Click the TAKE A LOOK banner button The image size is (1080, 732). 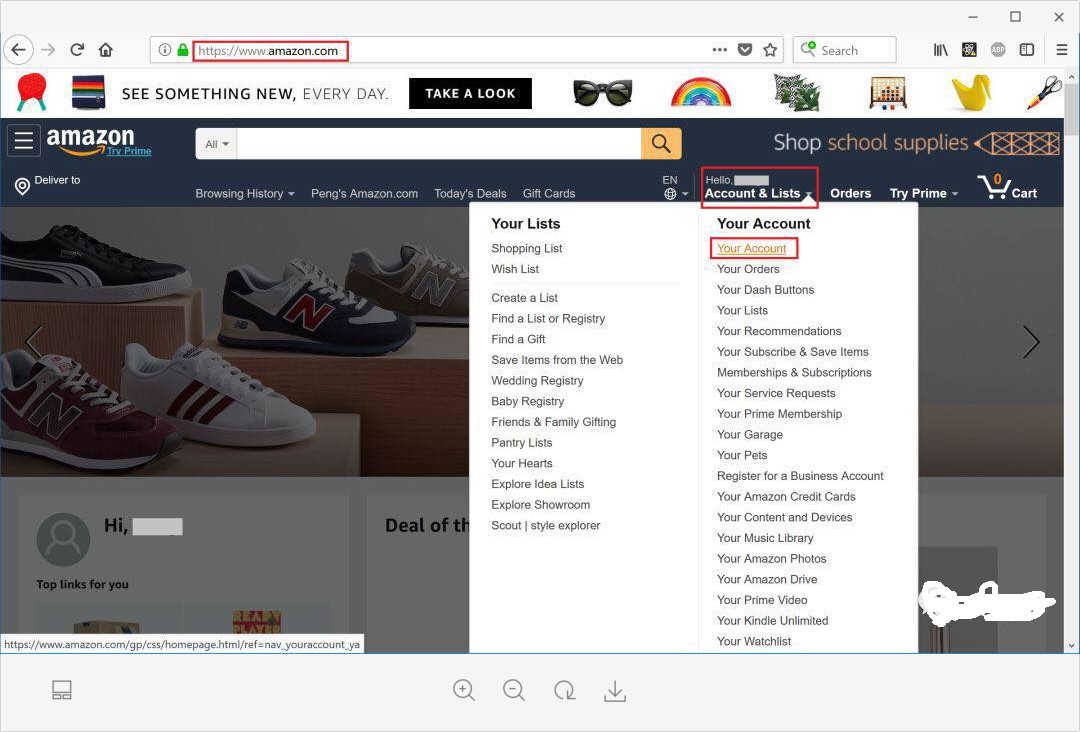pos(470,94)
